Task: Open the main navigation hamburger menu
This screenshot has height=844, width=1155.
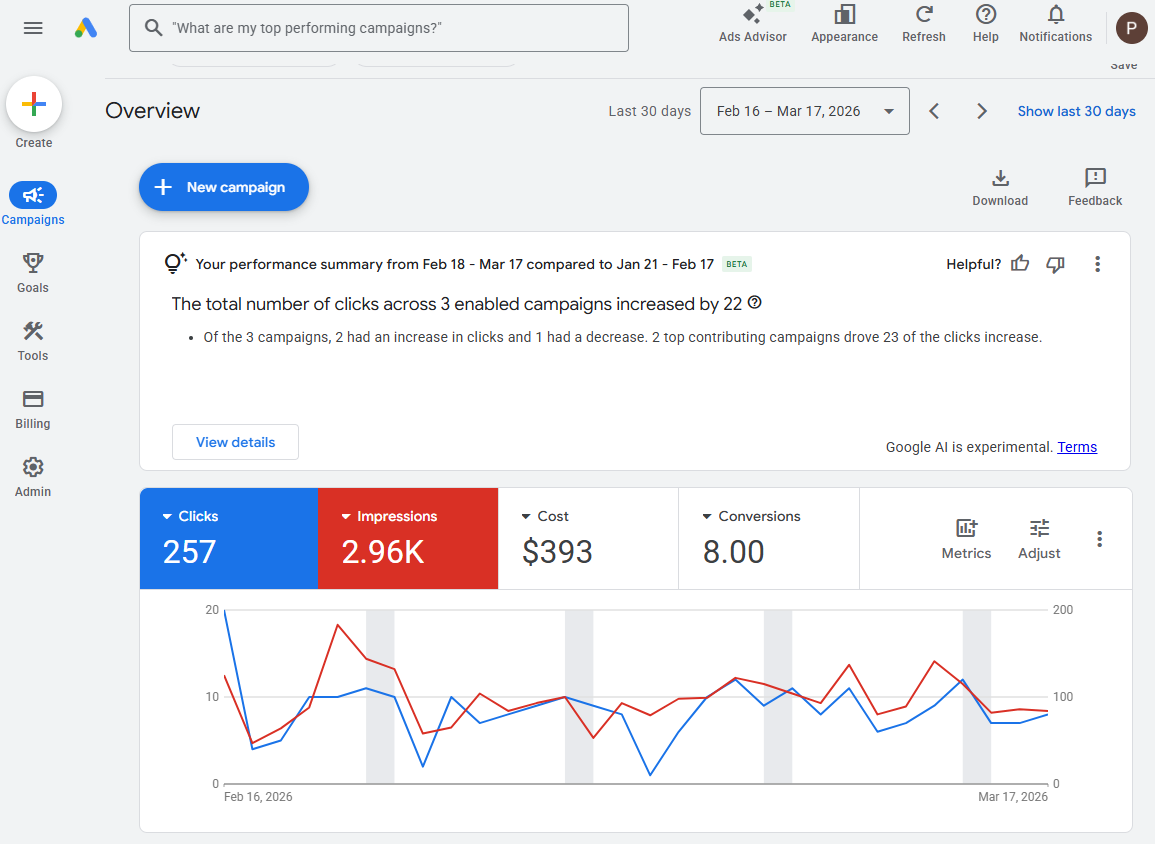Action: click(x=33, y=27)
